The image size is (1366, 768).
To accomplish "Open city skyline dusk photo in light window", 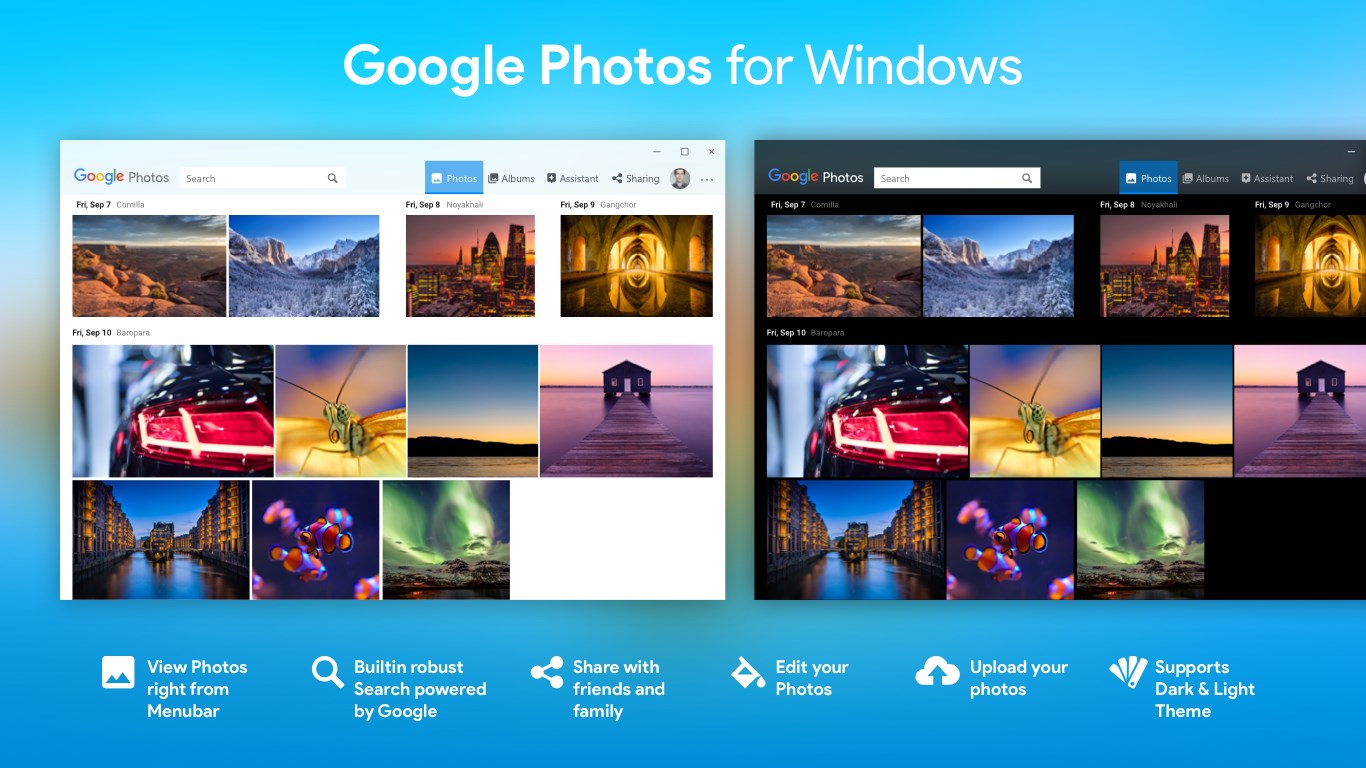I will tap(470, 266).
